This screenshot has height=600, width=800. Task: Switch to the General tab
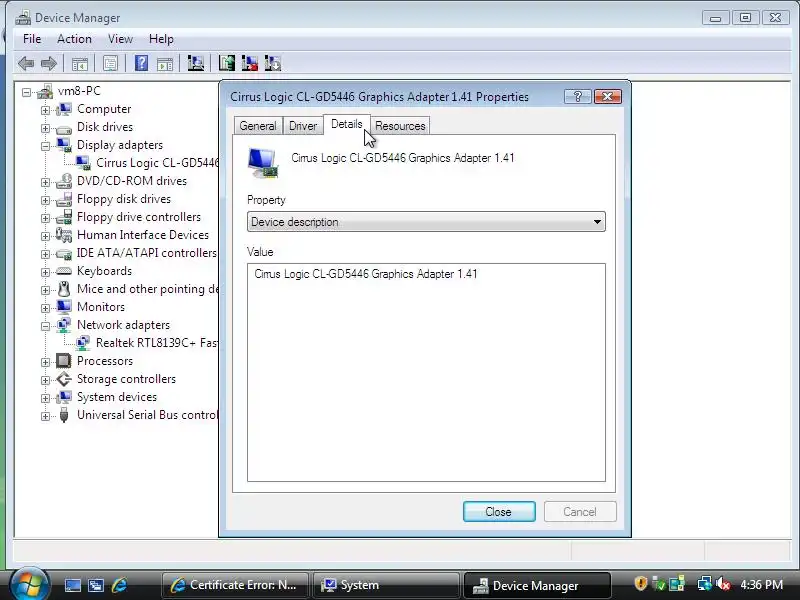click(258, 126)
